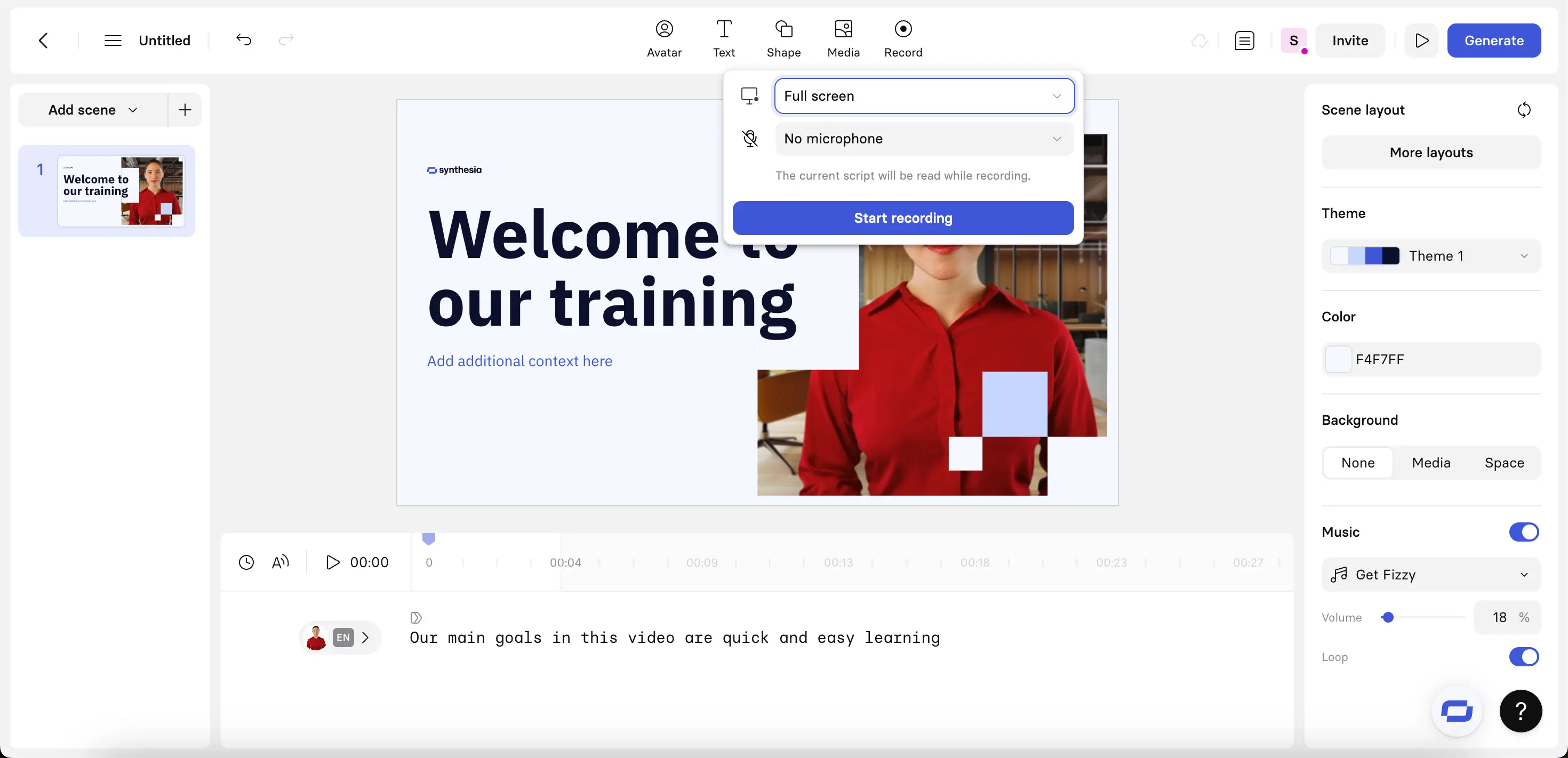Open the Full screen dropdown
The height and width of the screenshot is (758, 1568).
click(923, 96)
